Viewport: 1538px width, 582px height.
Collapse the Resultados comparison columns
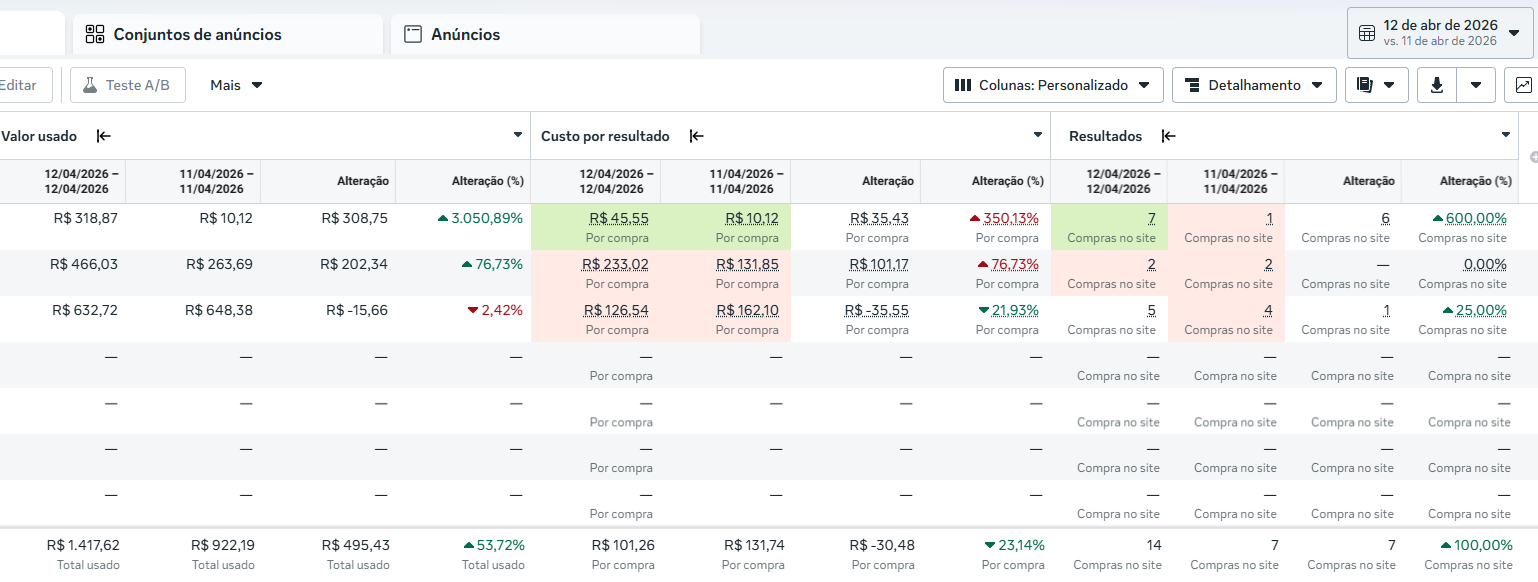pos(1168,136)
